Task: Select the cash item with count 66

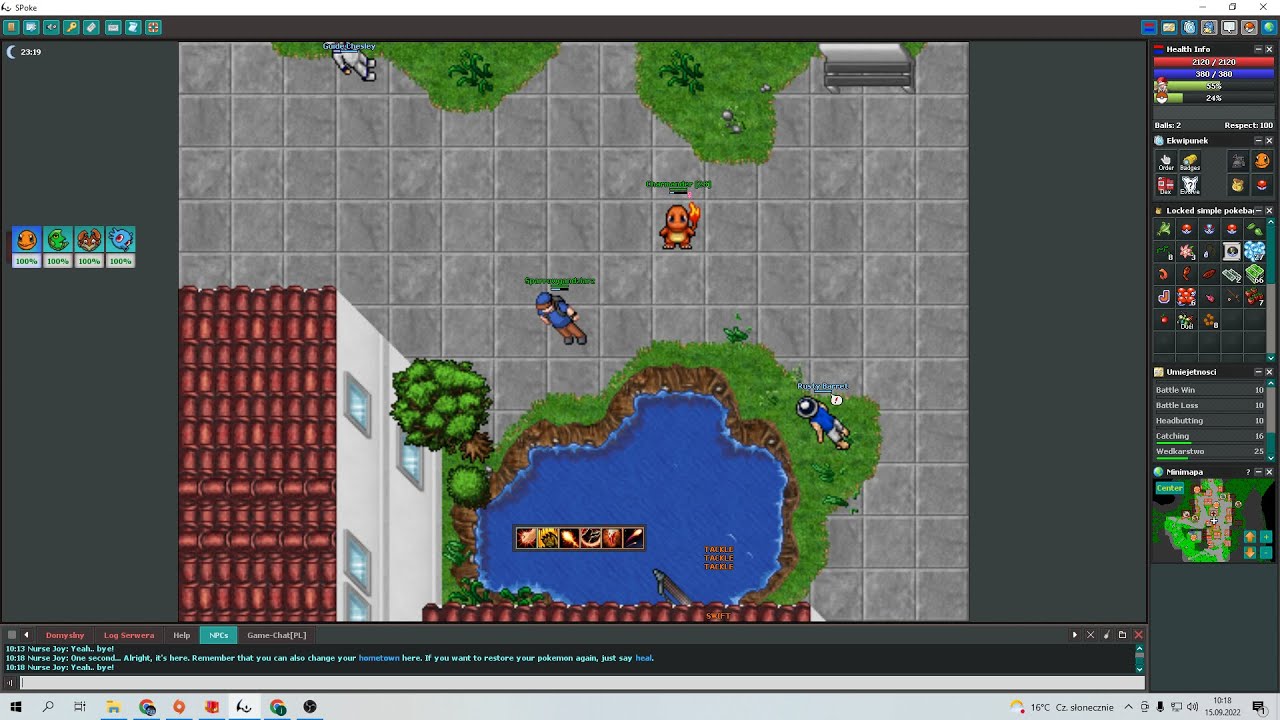Action: click(x=1255, y=274)
